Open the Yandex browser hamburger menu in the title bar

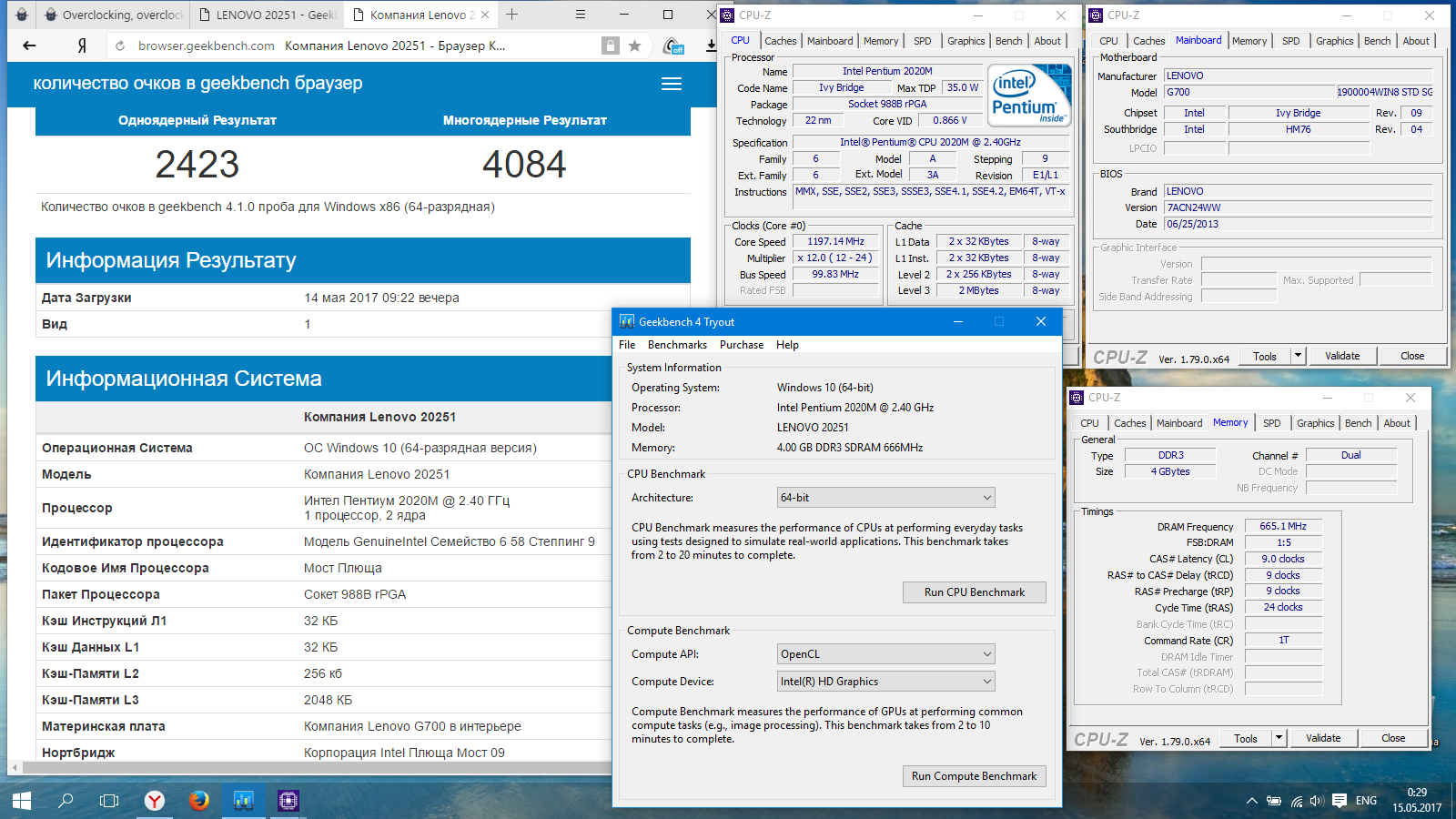point(581,15)
